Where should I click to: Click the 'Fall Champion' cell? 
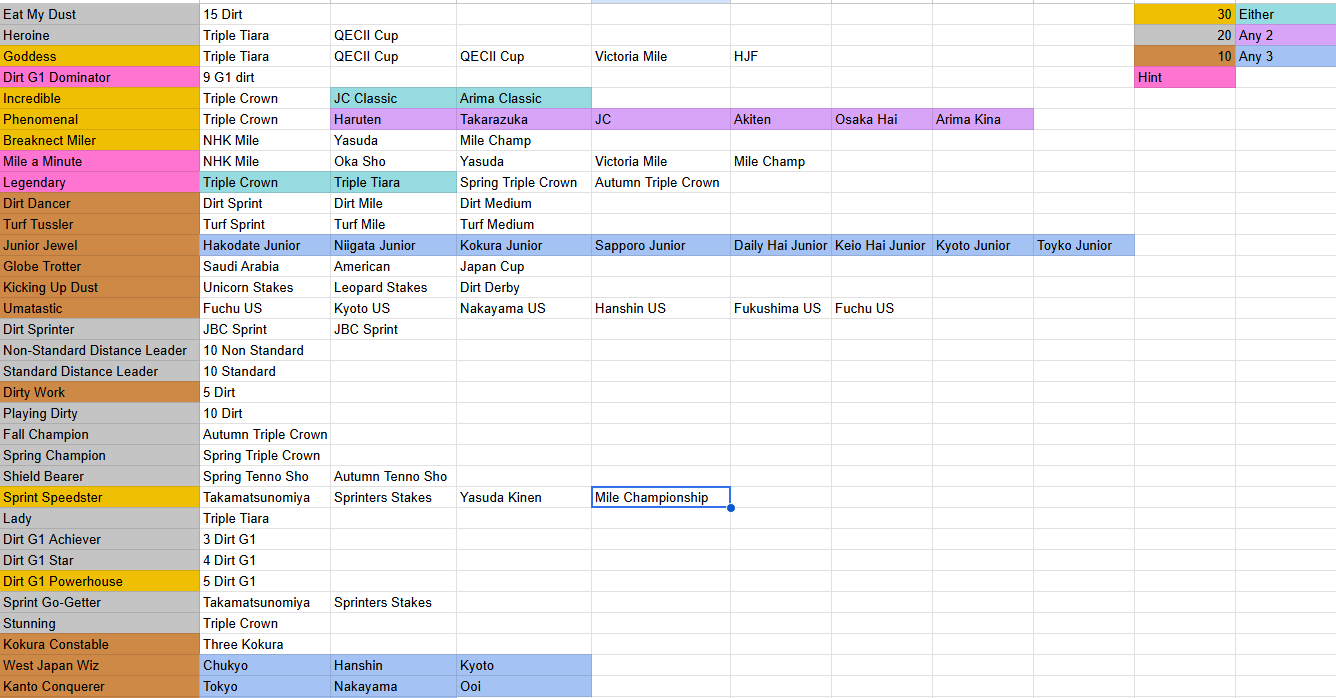[100, 434]
